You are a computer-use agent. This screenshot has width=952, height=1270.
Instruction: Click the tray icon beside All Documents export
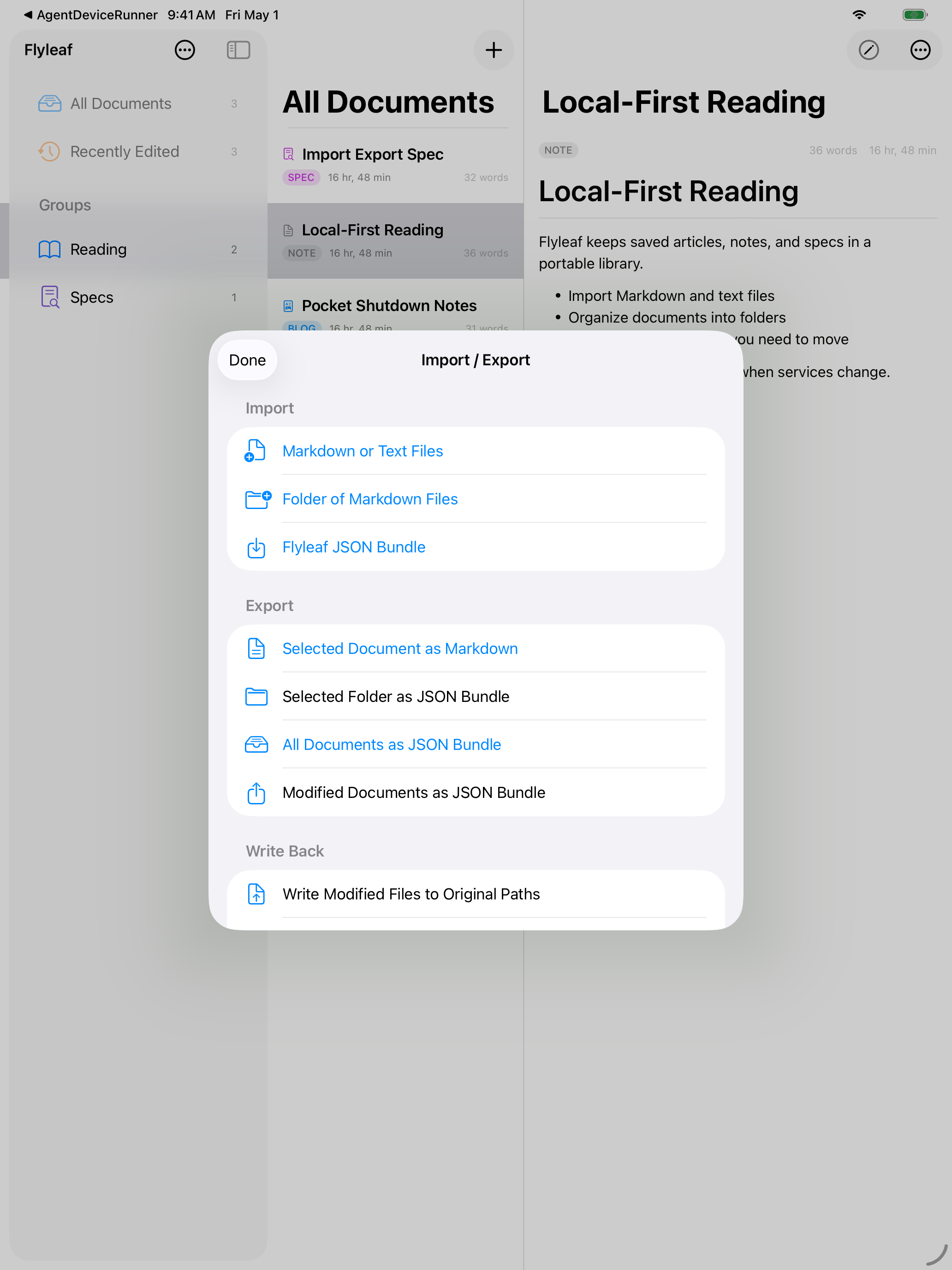click(256, 745)
